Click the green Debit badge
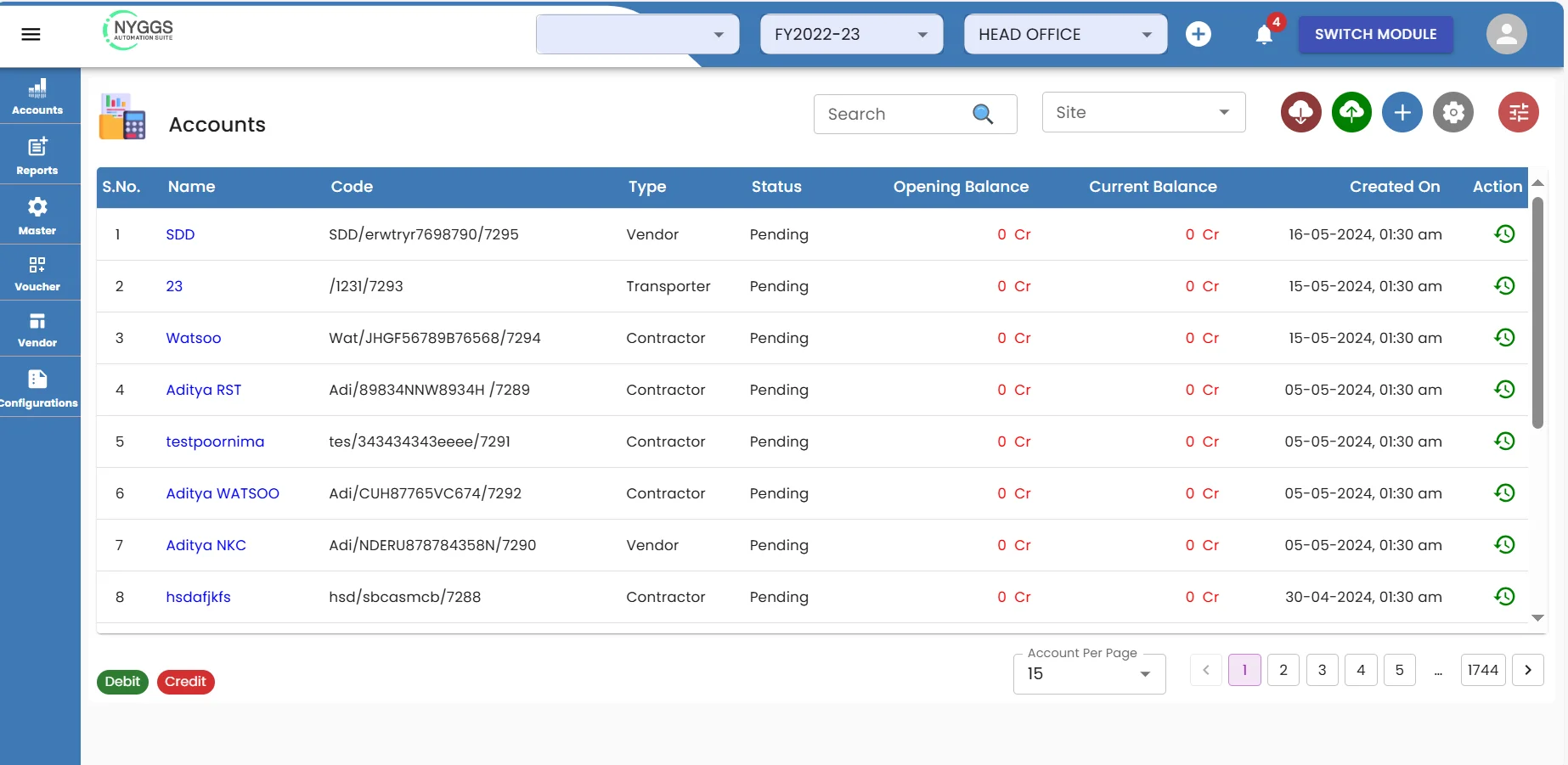Screen dimensions: 1568x765 tap(122, 682)
